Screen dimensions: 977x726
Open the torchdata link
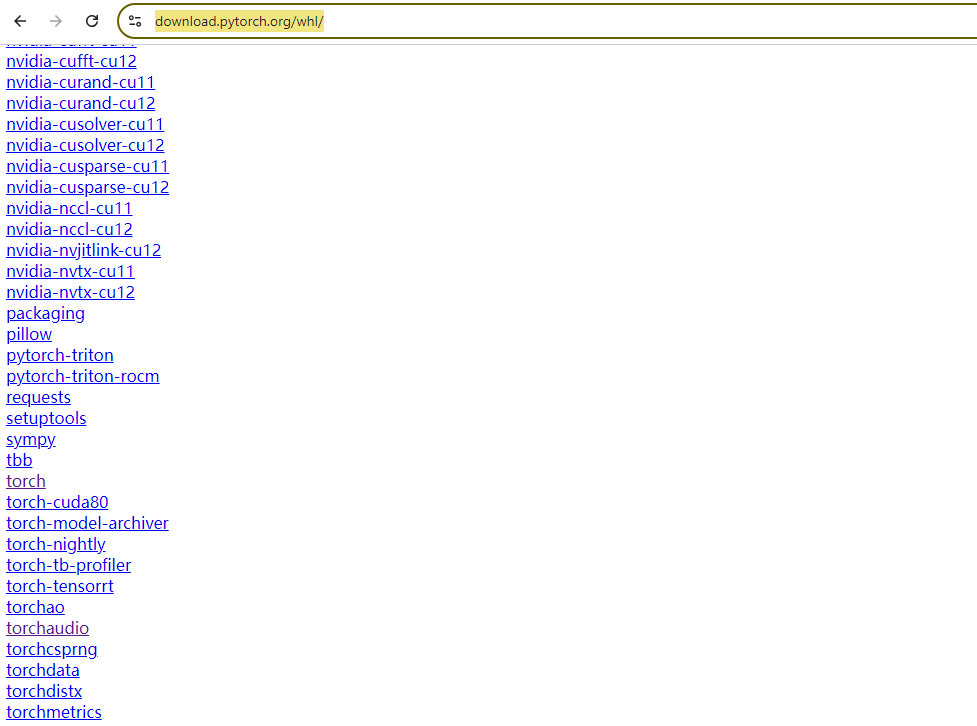click(x=43, y=670)
